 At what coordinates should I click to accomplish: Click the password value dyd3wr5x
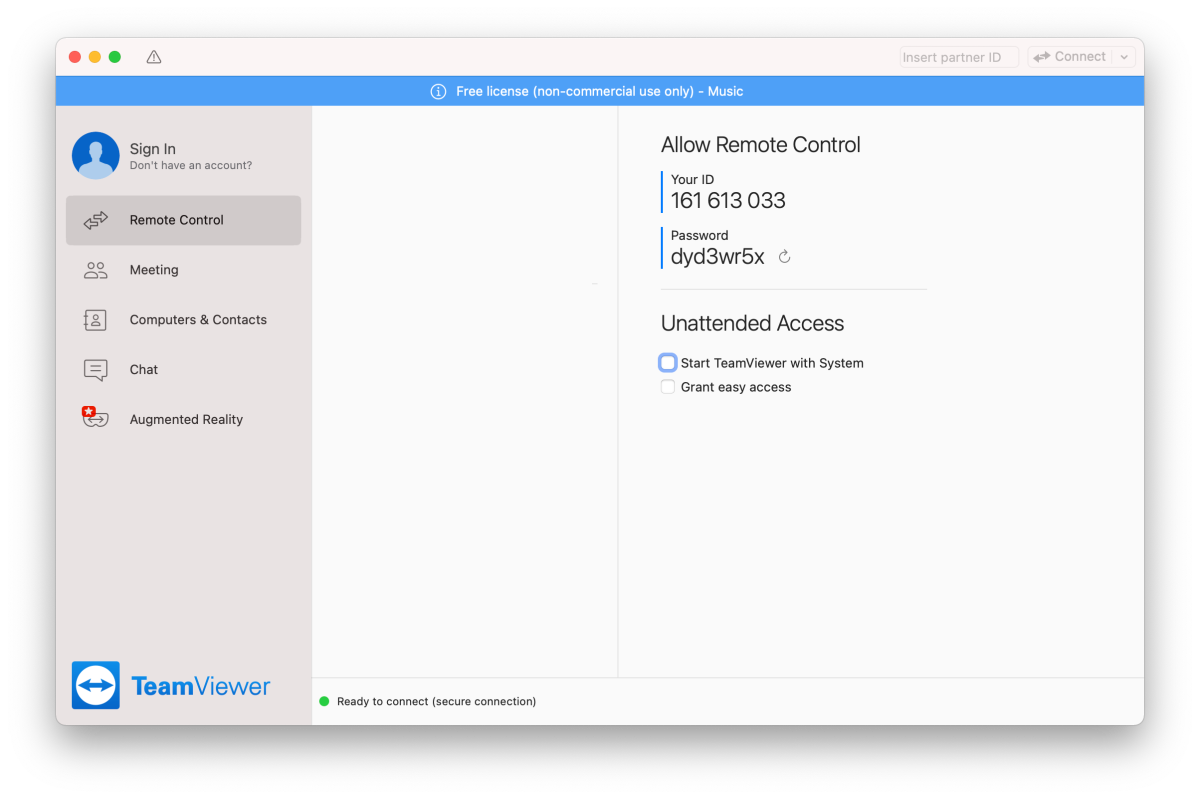(x=718, y=257)
